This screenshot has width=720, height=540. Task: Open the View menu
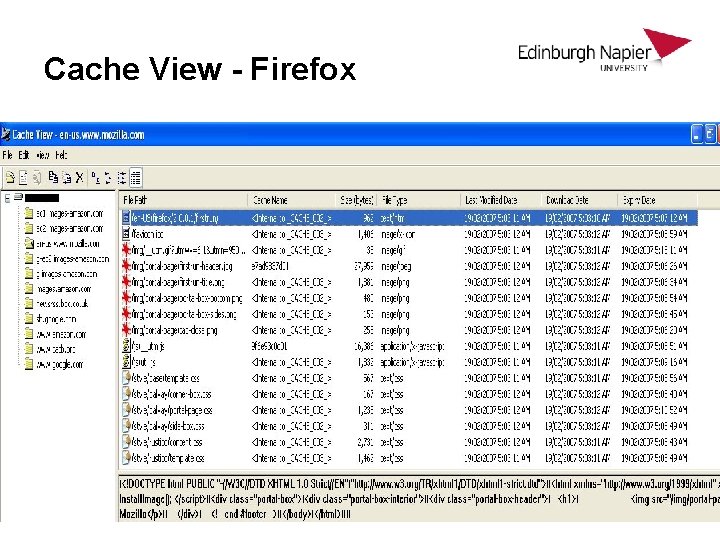tap(43, 155)
